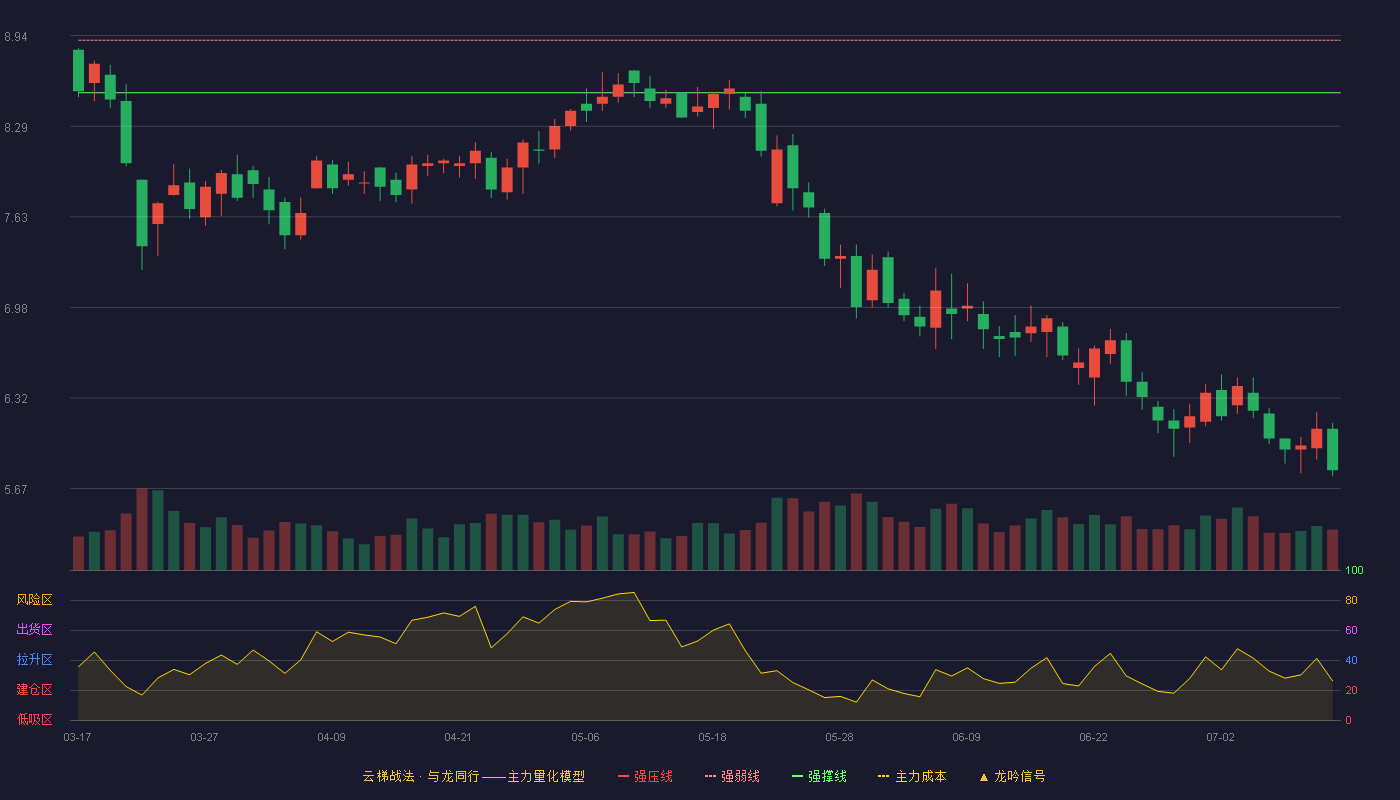
Task: Click the red dash icon beside 强压线
Action: tap(624, 776)
